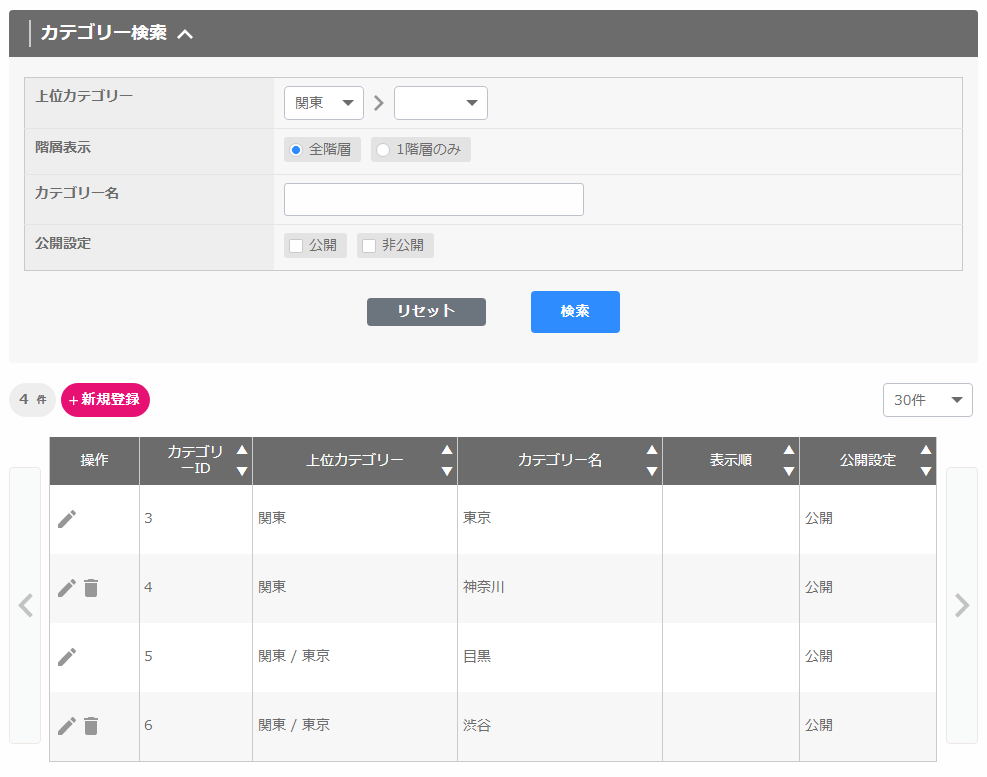Delete the 渋谷 category with trash icon

coord(91,726)
